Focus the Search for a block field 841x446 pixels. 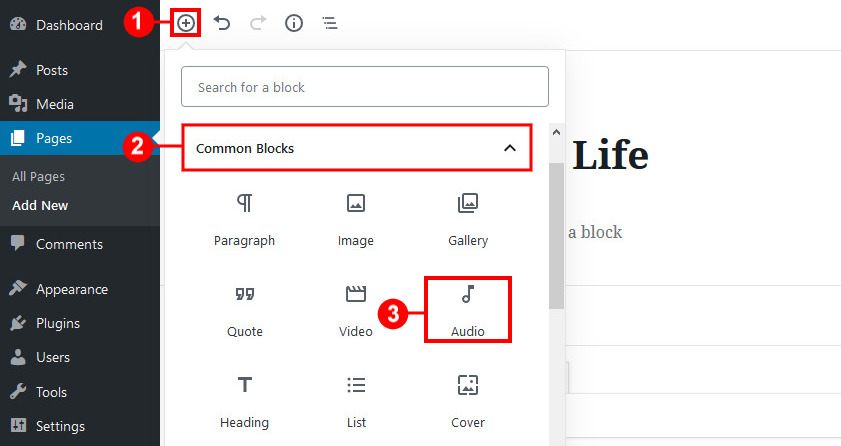coord(365,87)
